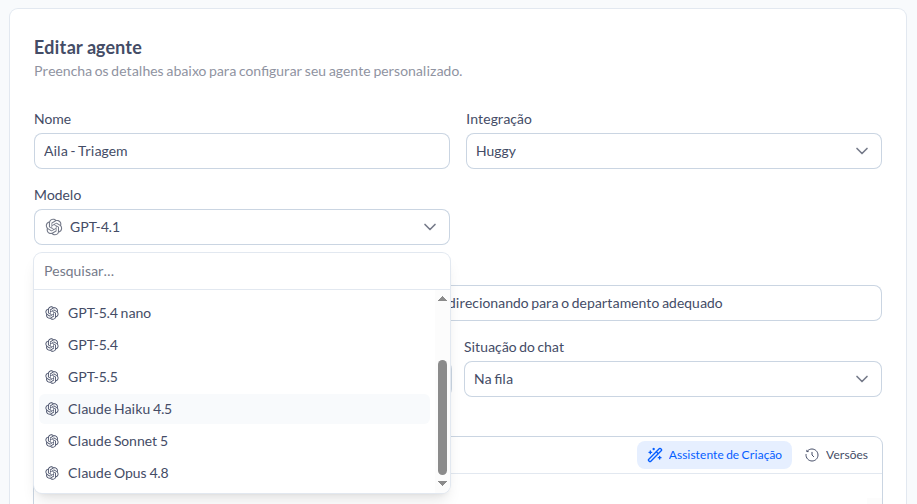Choose Claude Haiku 4.5 model option

[235, 409]
